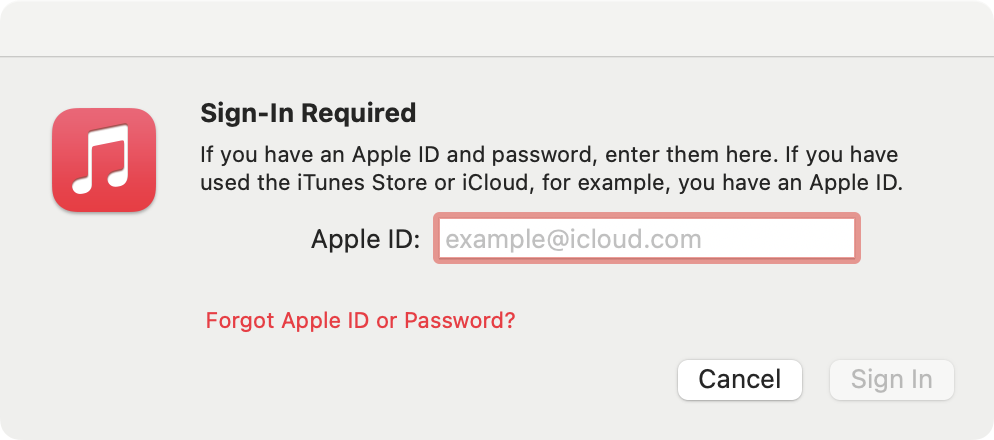This screenshot has width=994, height=440.
Task: Focus the example@icloud.com placeholder field
Action: point(646,240)
